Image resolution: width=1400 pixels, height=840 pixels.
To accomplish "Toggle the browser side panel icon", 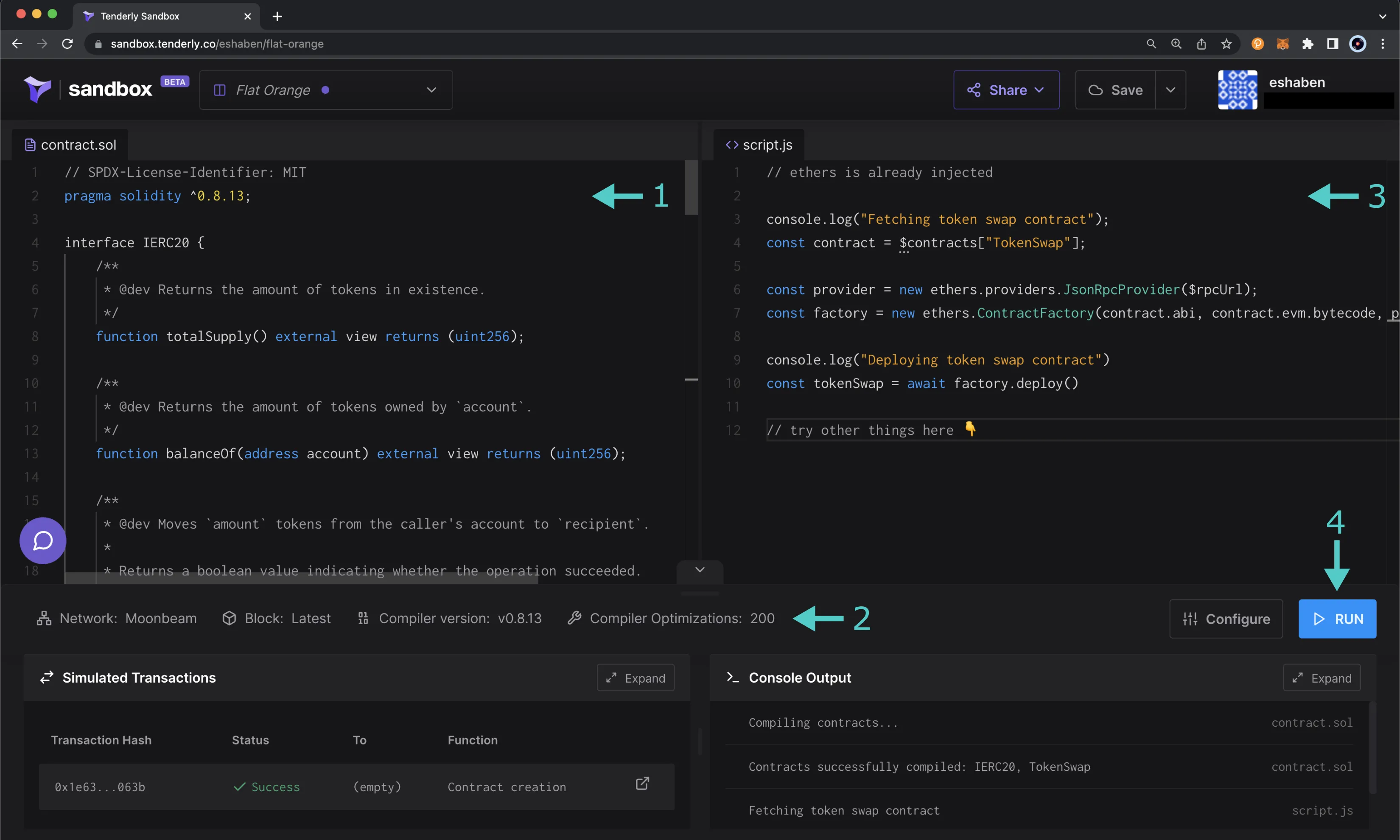I will 1333,44.
